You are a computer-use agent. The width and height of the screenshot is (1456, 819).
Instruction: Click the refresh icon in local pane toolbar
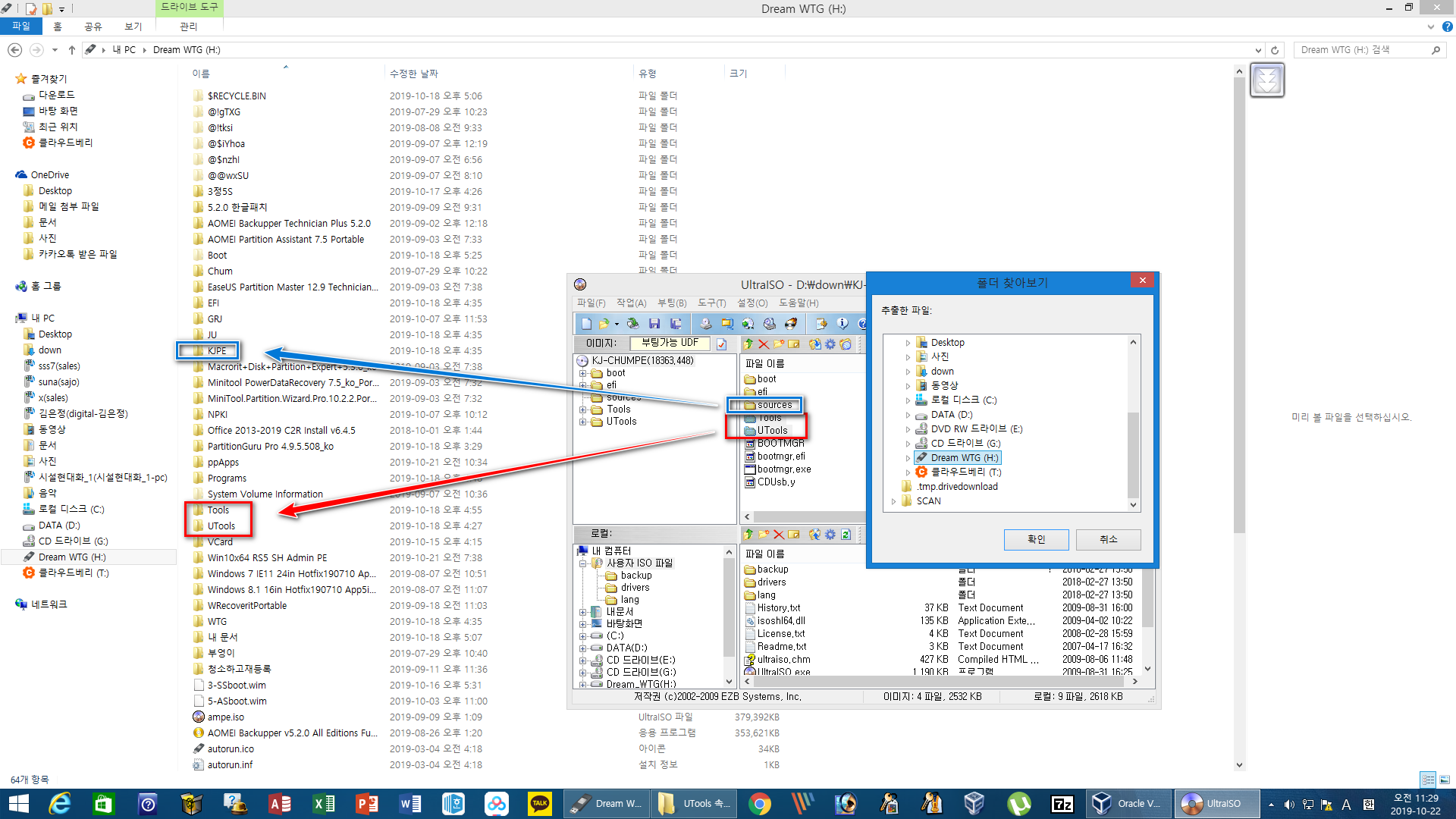click(x=846, y=535)
